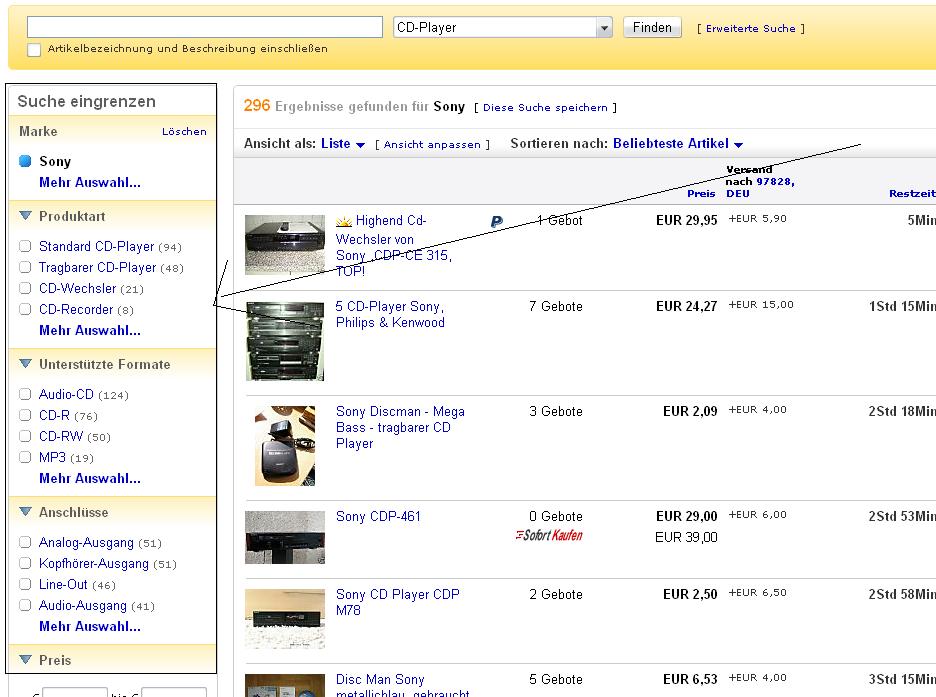Collapse the Produktart section
This screenshot has width=936, height=697.
[25, 215]
